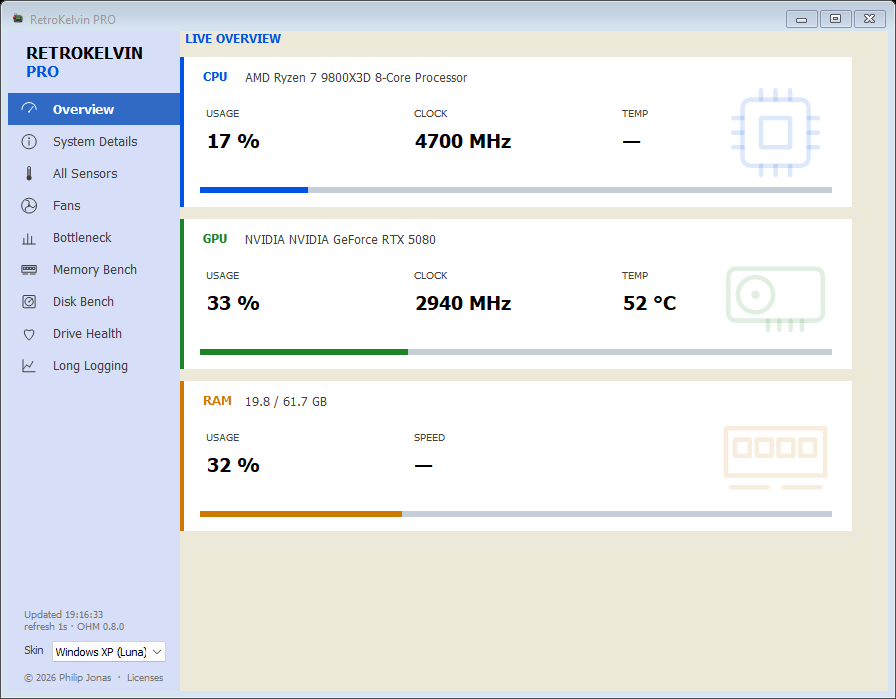Click the Drive Health heart icon

point(29,334)
